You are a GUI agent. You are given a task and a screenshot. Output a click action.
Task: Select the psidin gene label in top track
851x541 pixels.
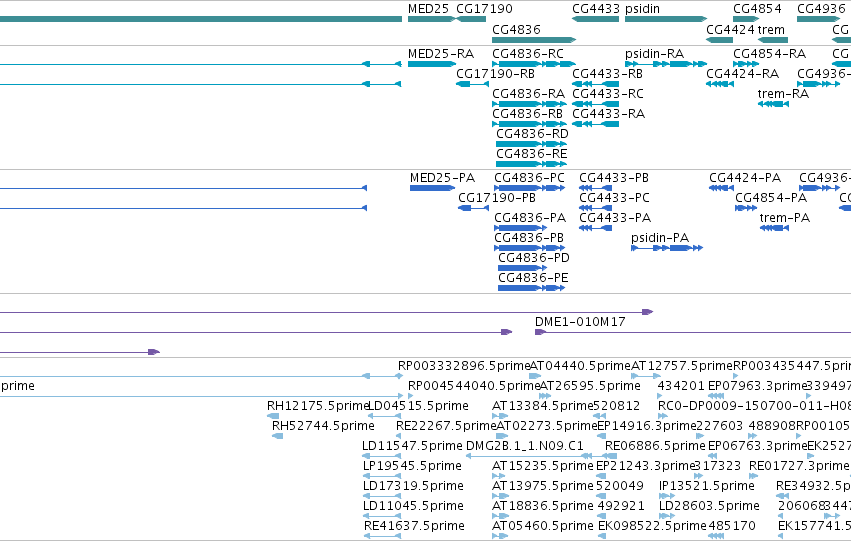(643, 9)
